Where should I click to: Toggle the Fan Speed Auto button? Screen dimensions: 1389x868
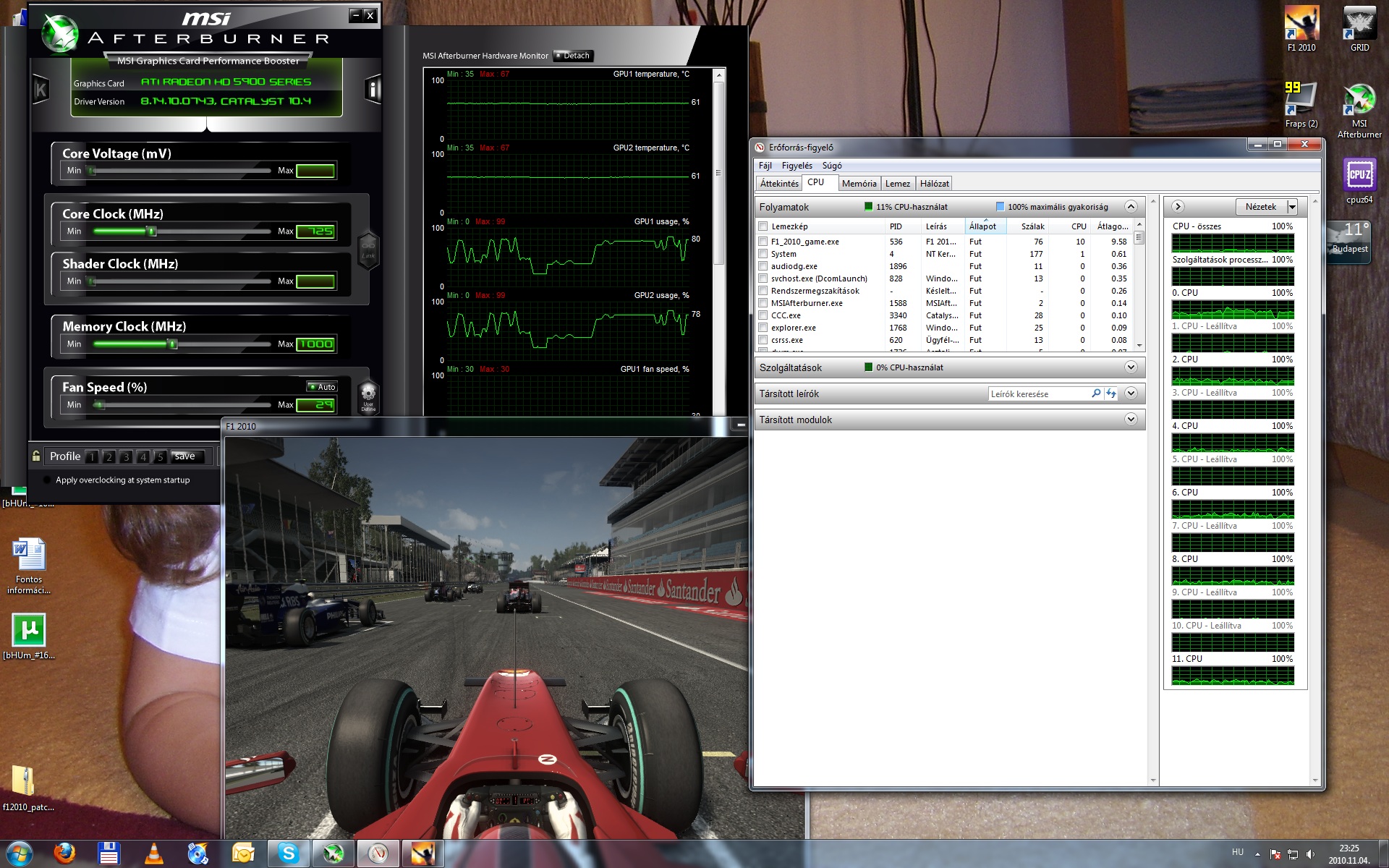[x=322, y=387]
